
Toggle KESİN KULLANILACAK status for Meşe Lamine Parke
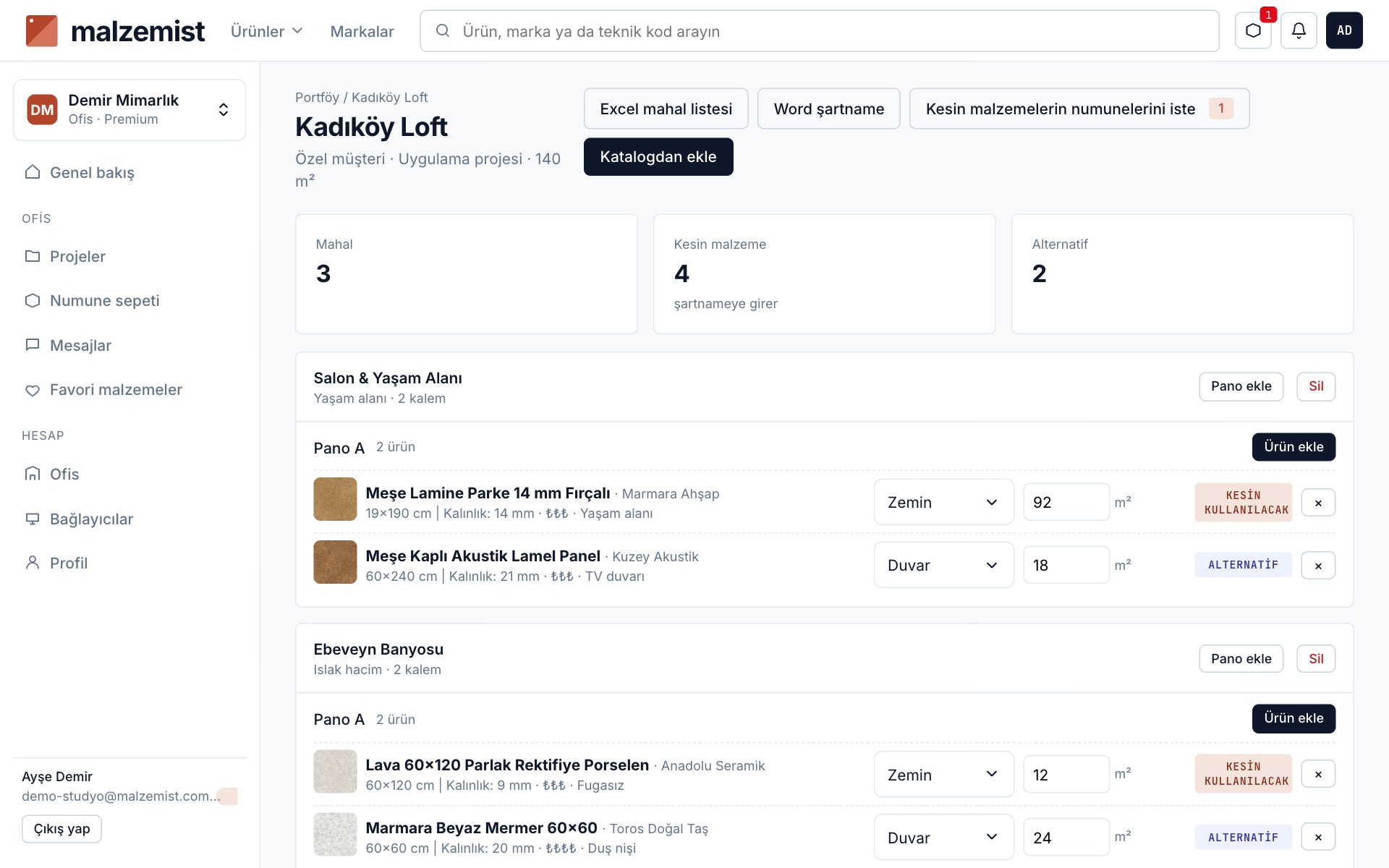pyautogui.click(x=1243, y=503)
